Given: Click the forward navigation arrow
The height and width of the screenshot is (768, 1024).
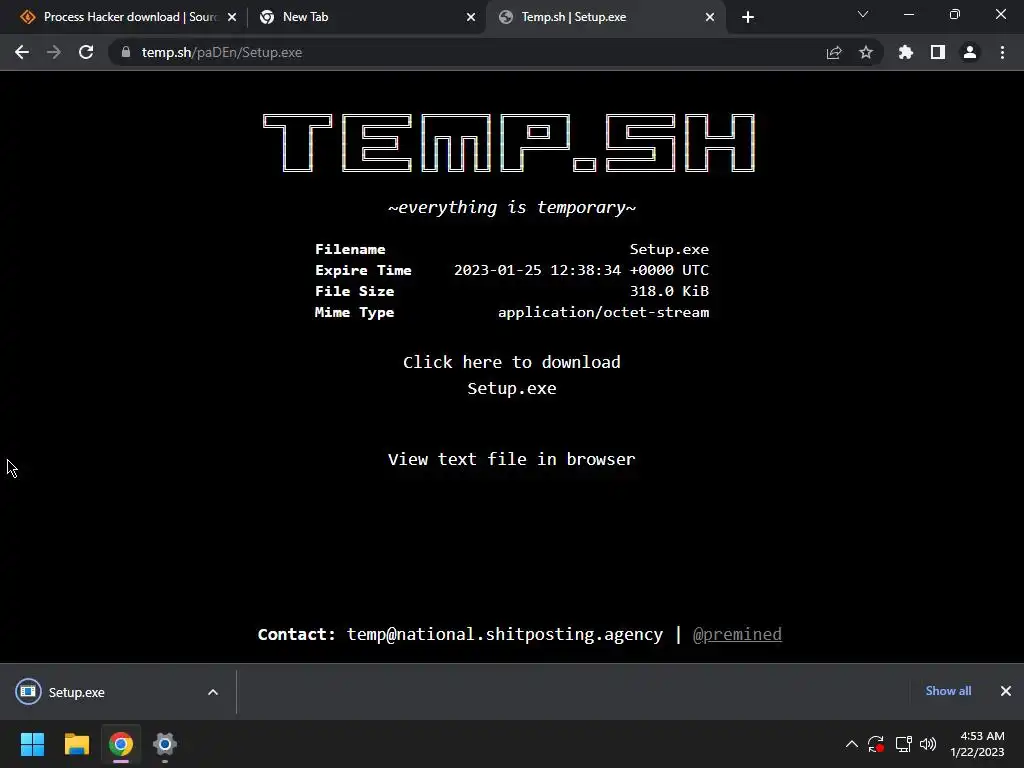Looking at the screenshot, I should [x=54, y=52].
